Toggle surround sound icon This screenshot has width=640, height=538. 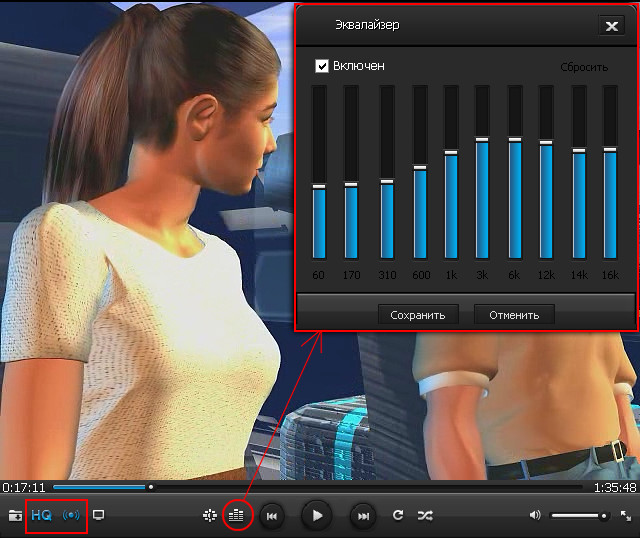tap(71, 515)
